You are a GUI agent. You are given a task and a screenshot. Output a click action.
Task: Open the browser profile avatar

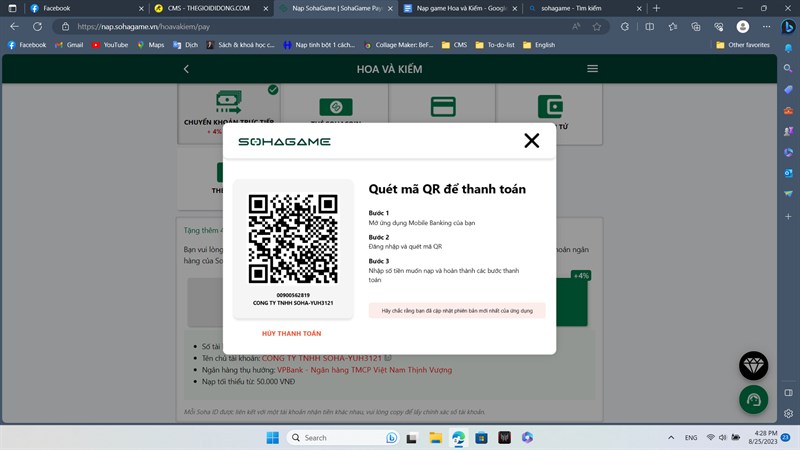tap(743, 27)
